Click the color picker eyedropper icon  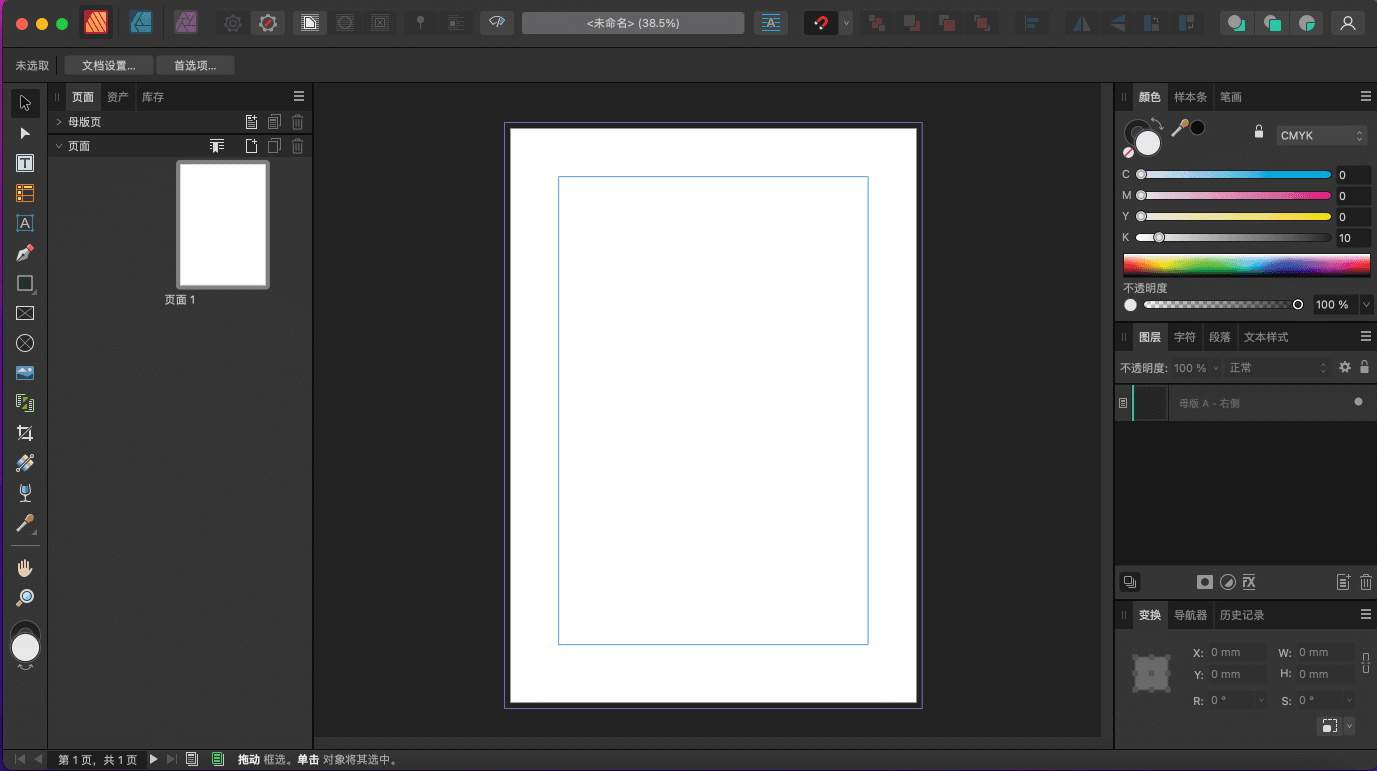coord(1180,128)
